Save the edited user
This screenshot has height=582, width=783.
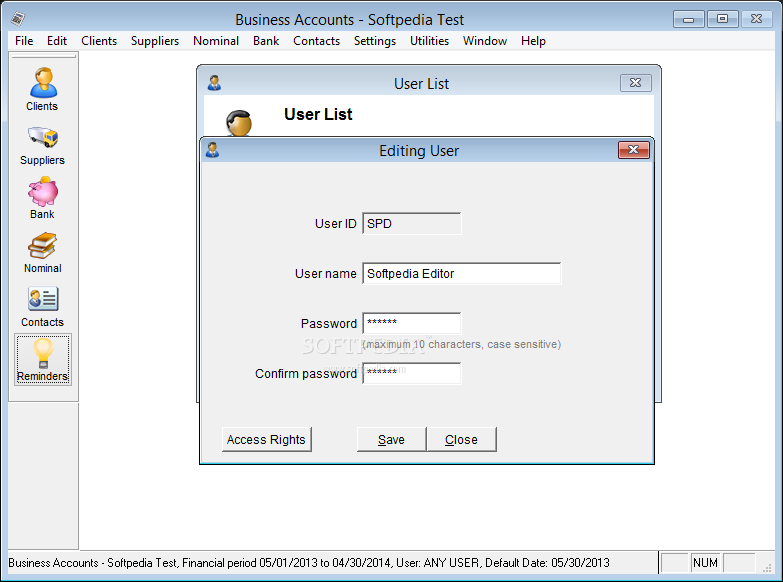391,440
